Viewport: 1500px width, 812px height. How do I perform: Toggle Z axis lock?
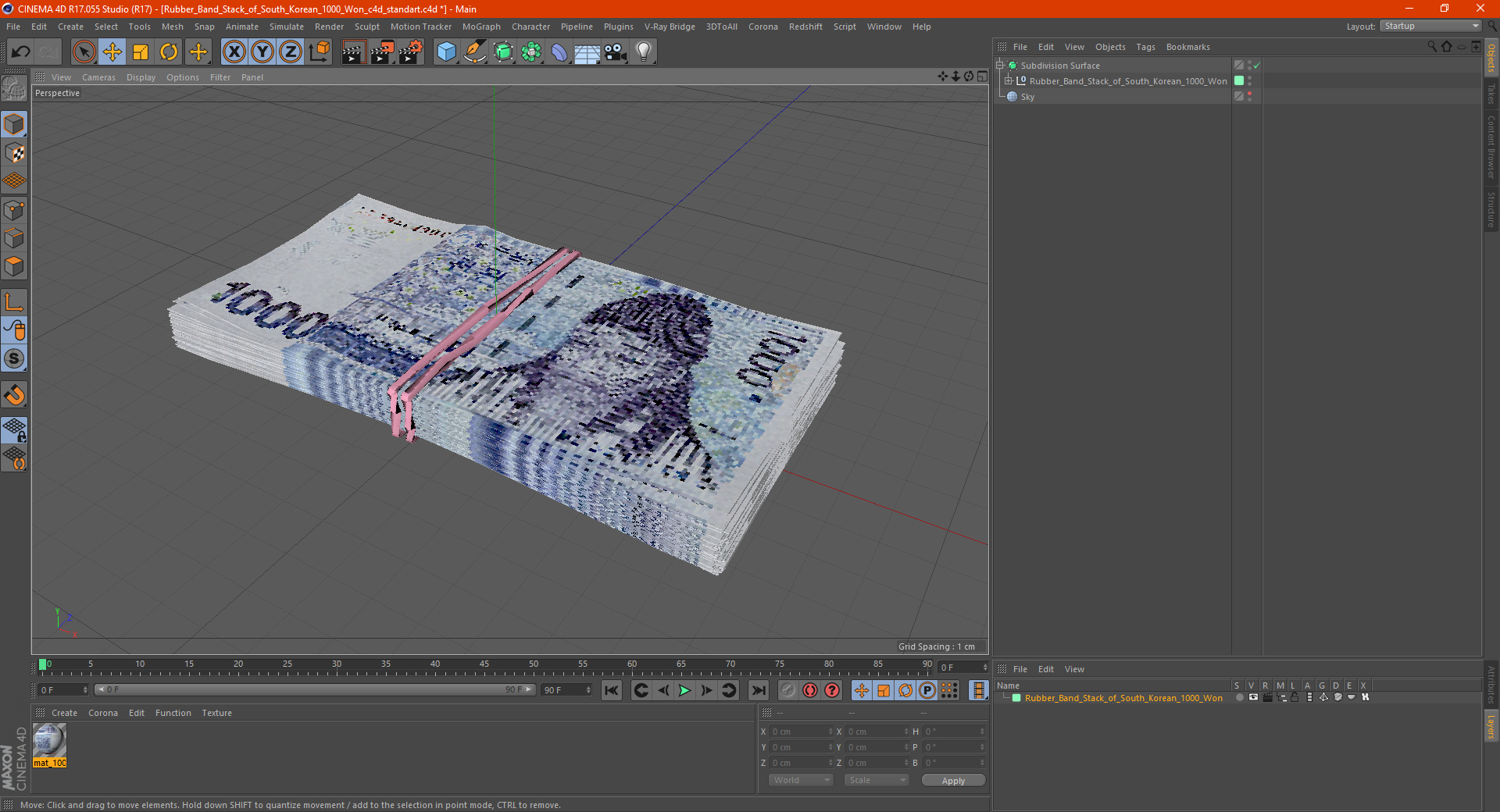[x=291, y=52]
